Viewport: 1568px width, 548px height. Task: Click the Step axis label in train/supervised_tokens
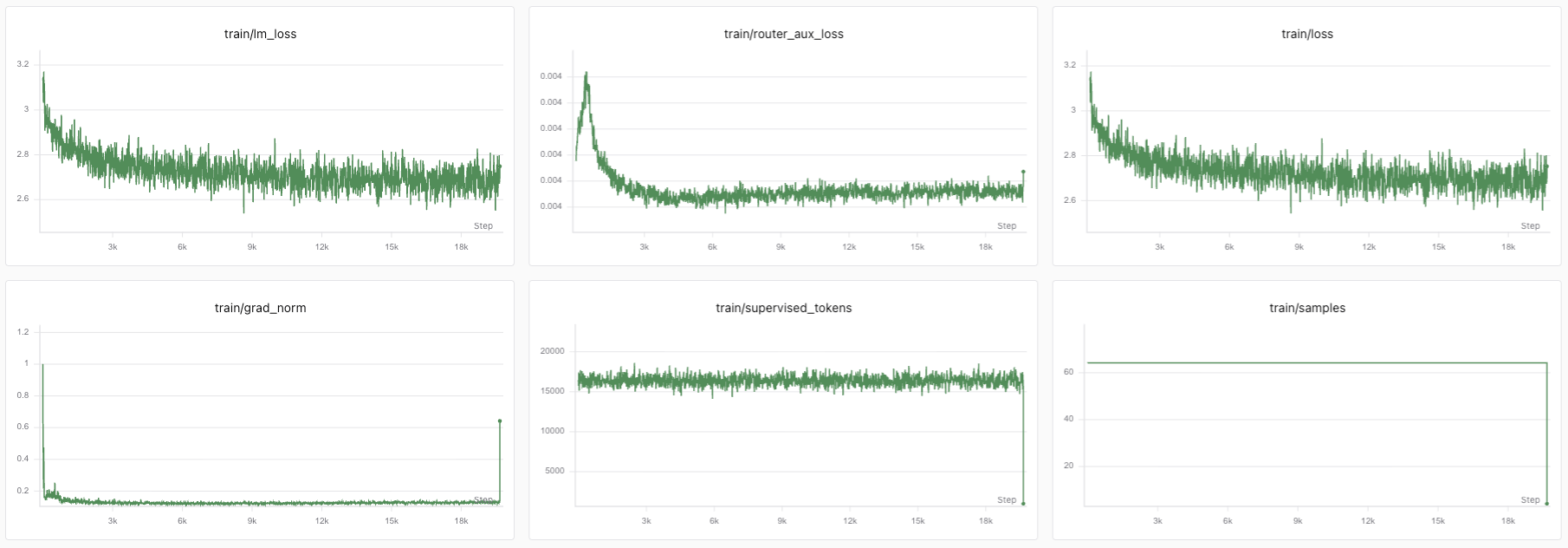[x=1007, y=499]
